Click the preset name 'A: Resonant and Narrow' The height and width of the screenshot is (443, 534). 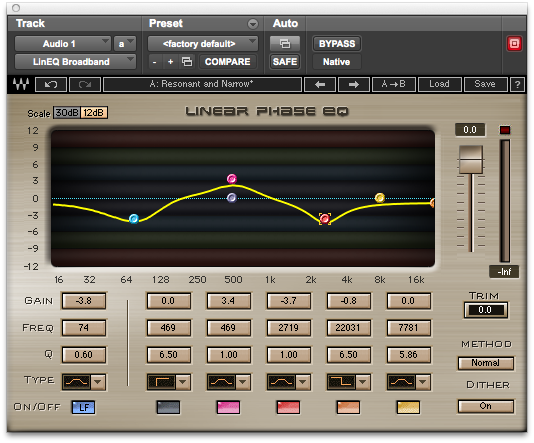pyautogui.click(x=202, y=84)
